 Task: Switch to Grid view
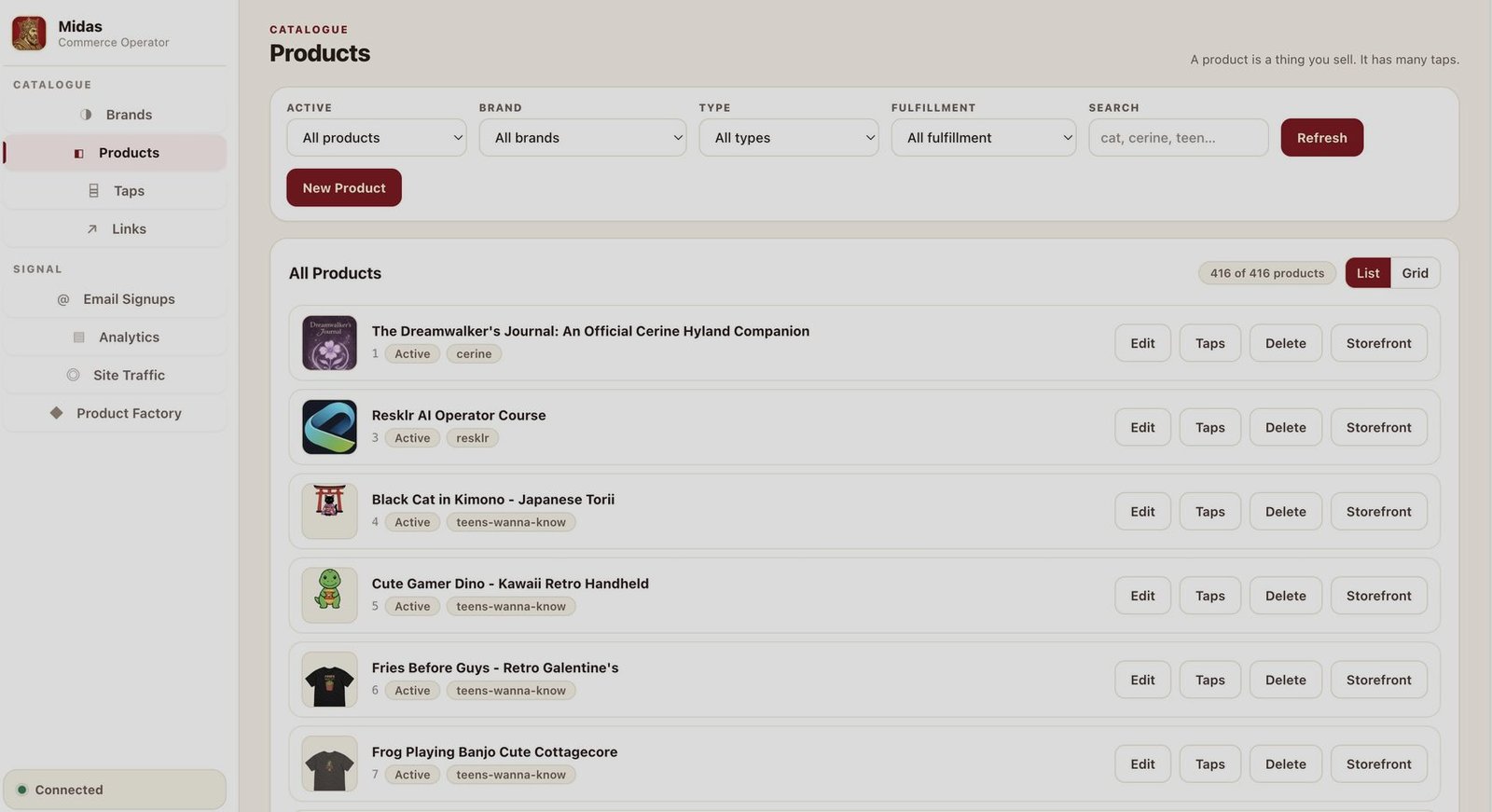[x=1415, y=273]
